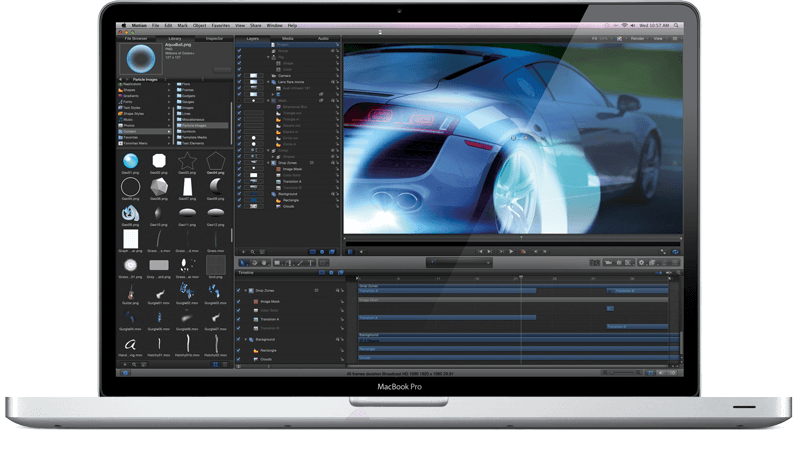The height and width of the screenshot is (460, 800).
Task: Select the rectangle Mask tool
Action: [x=323, y=263]
